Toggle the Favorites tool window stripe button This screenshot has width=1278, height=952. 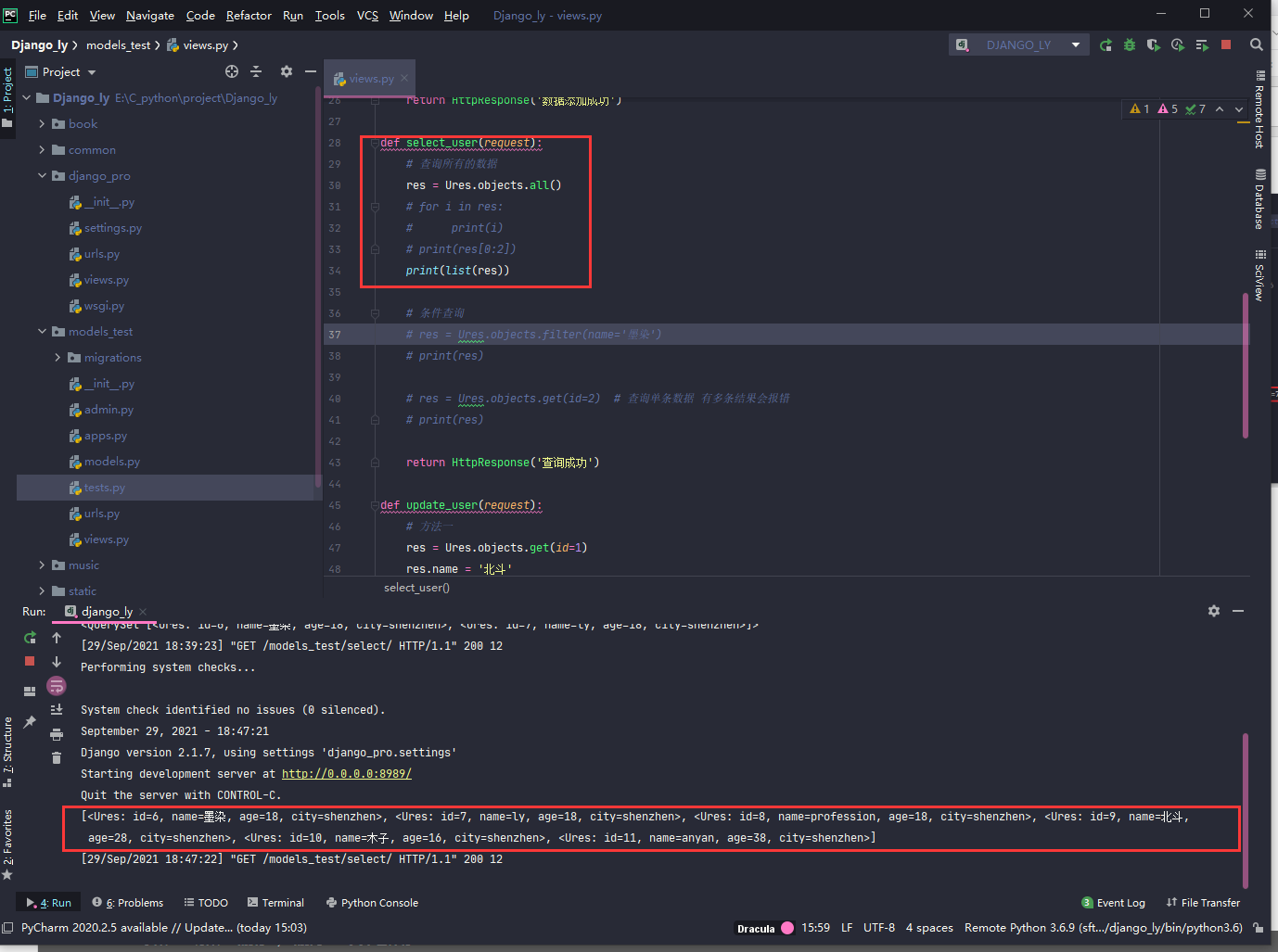coord(7,843)
